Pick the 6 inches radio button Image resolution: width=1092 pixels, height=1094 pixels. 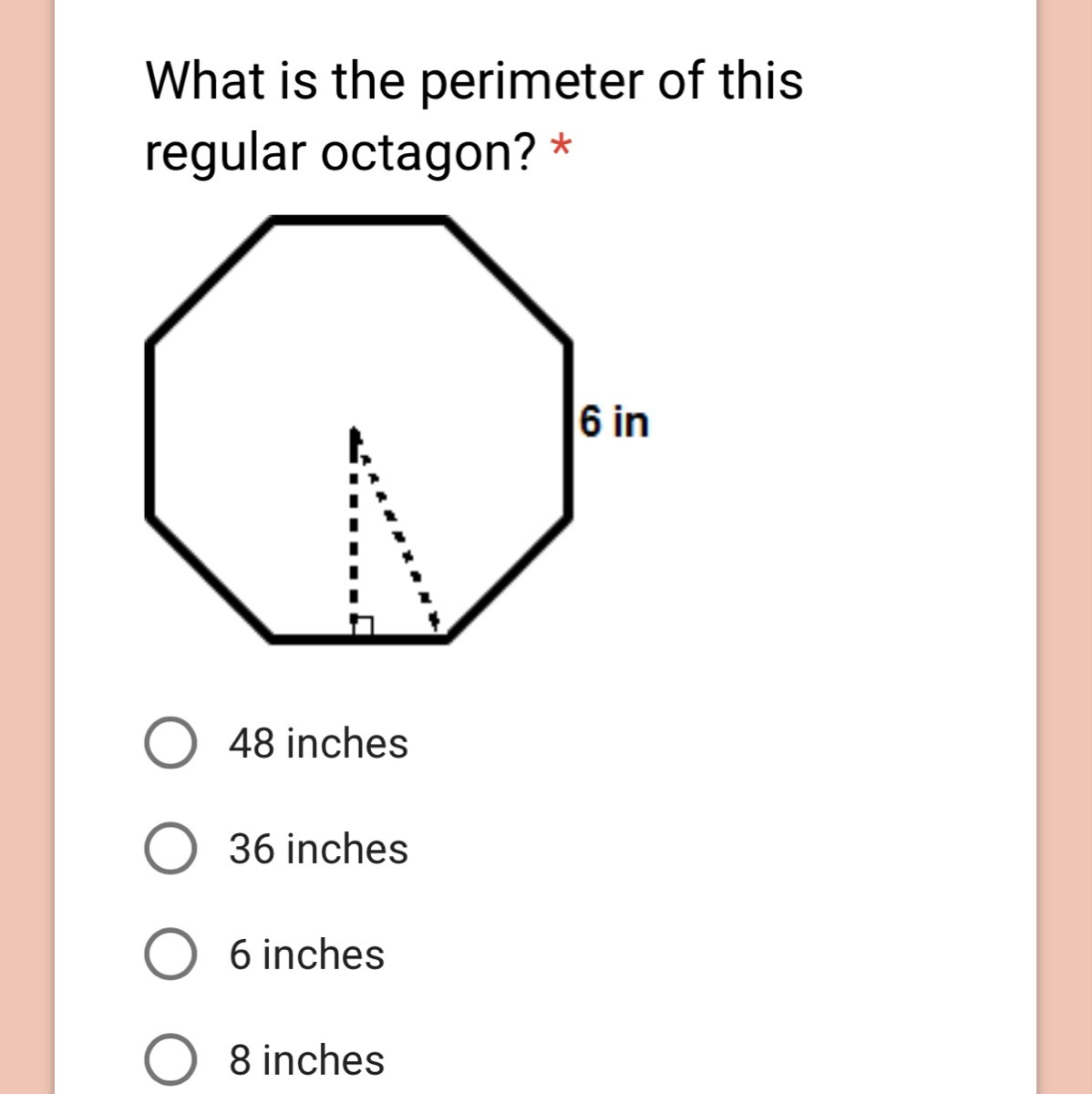pyautogui.click(x=170, y=955)
